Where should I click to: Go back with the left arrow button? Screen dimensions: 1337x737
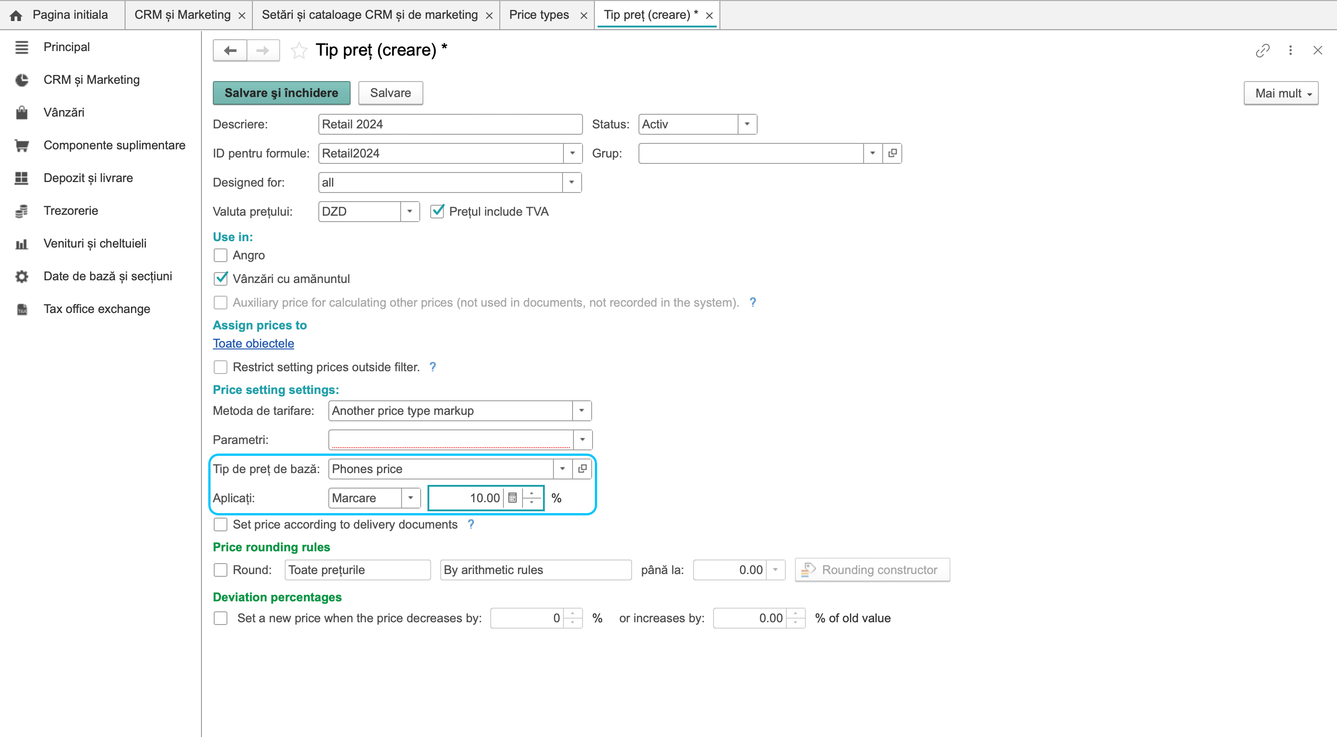pos(230,50)
